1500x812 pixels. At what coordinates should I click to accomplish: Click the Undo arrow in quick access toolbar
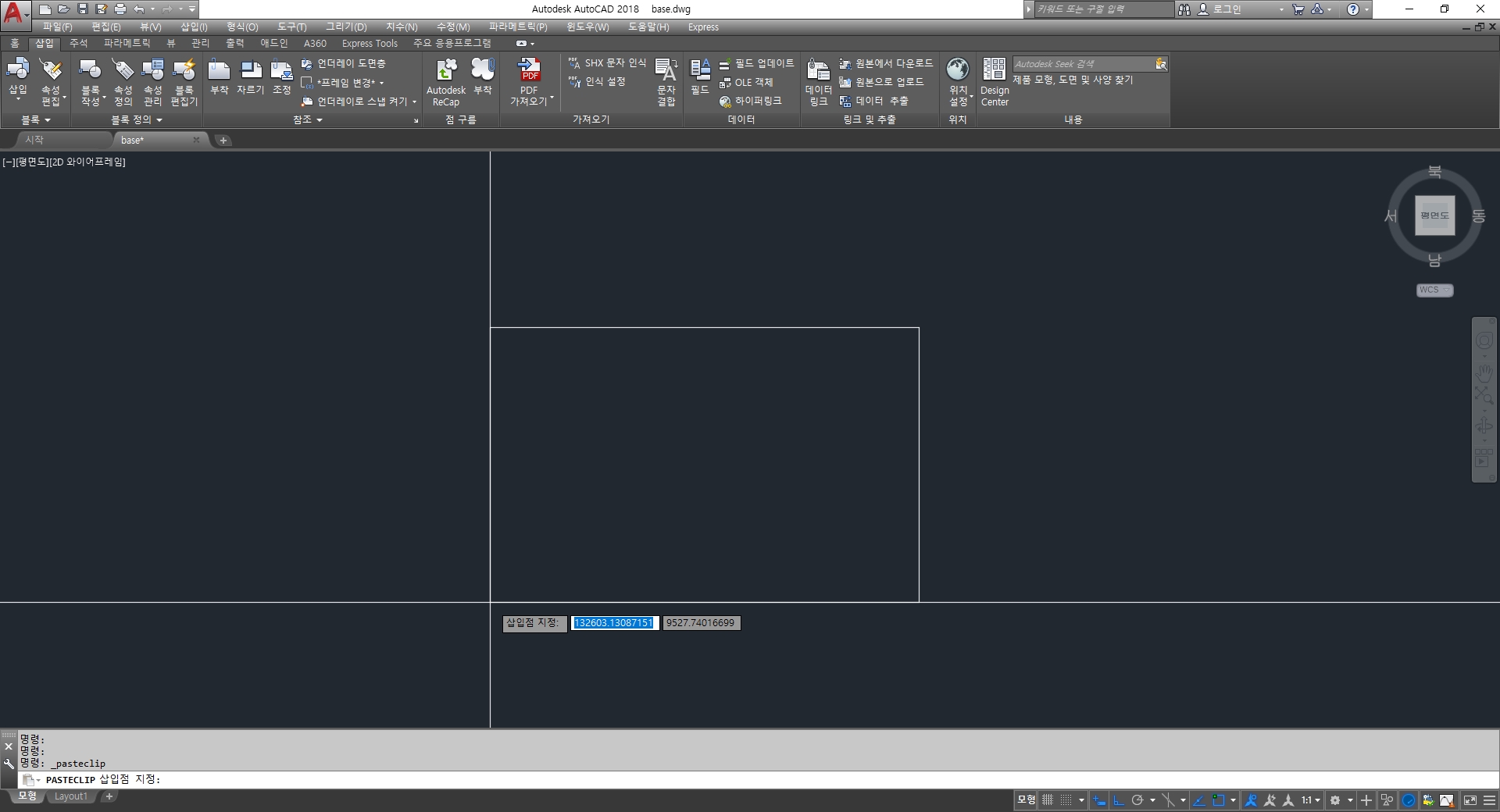point(138,9)
